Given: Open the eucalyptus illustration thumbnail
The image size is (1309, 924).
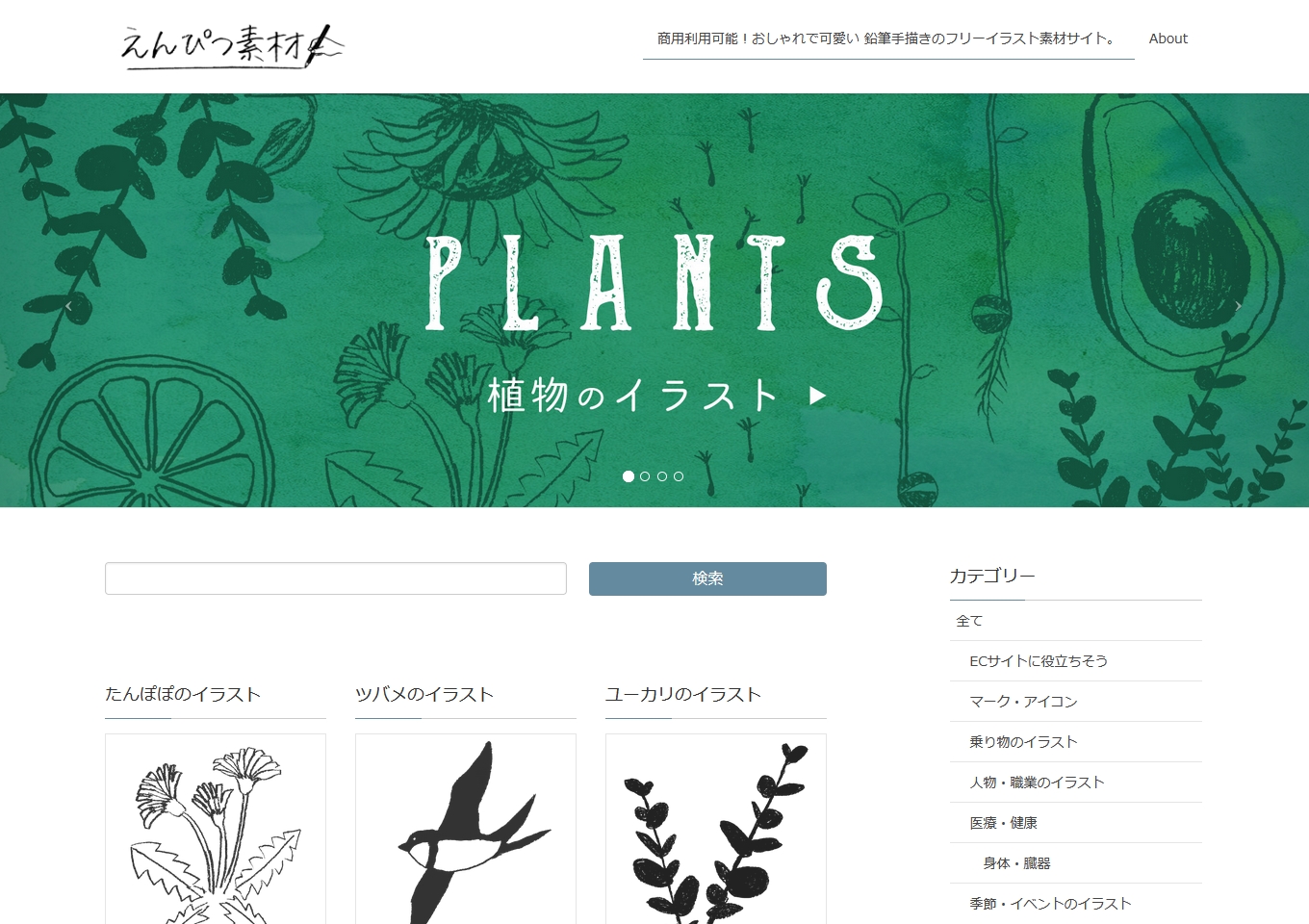Looking at the screenshot, I should 716,829.
